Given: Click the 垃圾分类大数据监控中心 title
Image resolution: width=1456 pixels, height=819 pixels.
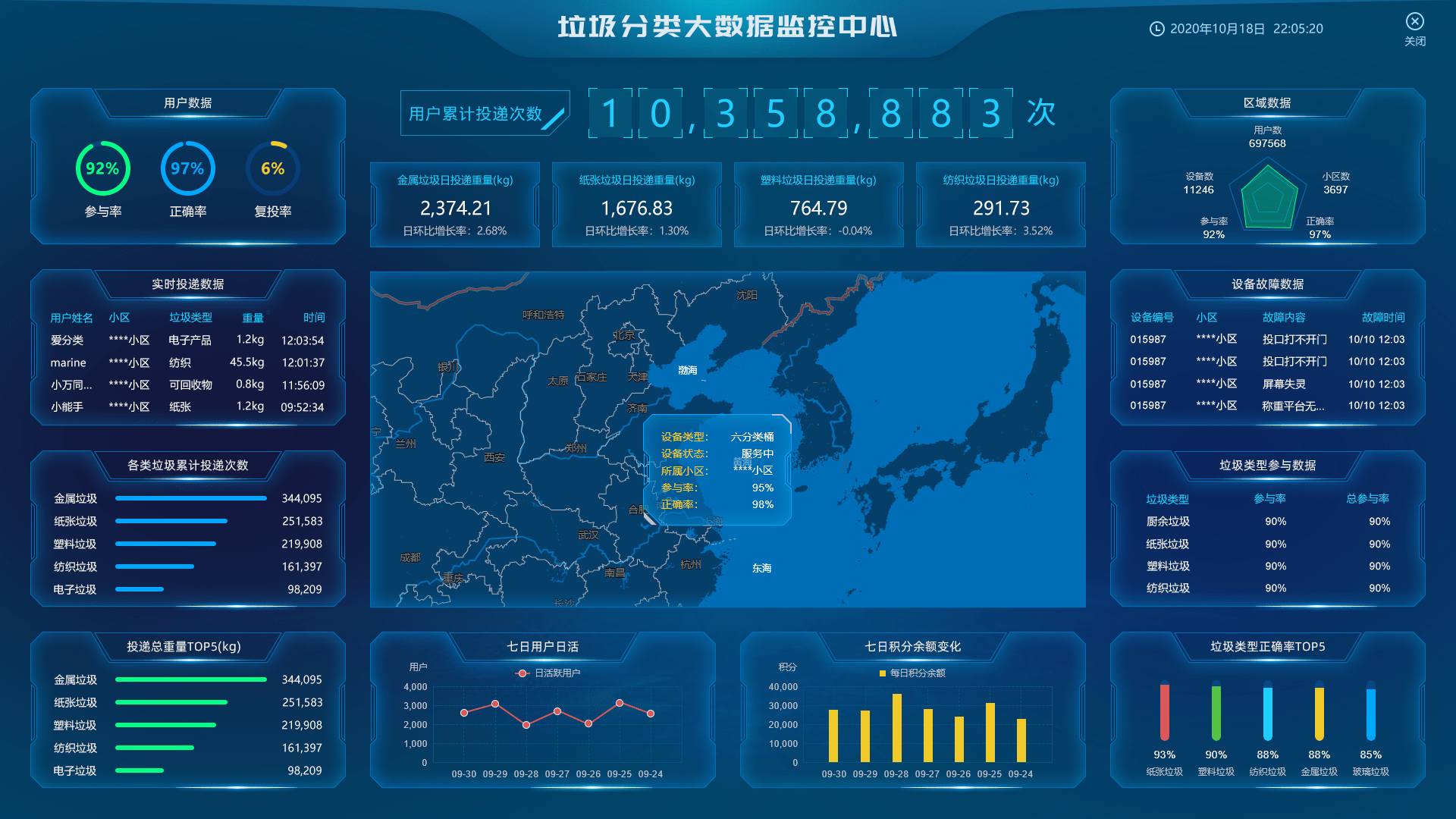Looking at the screenshot, I should (727, 27).
